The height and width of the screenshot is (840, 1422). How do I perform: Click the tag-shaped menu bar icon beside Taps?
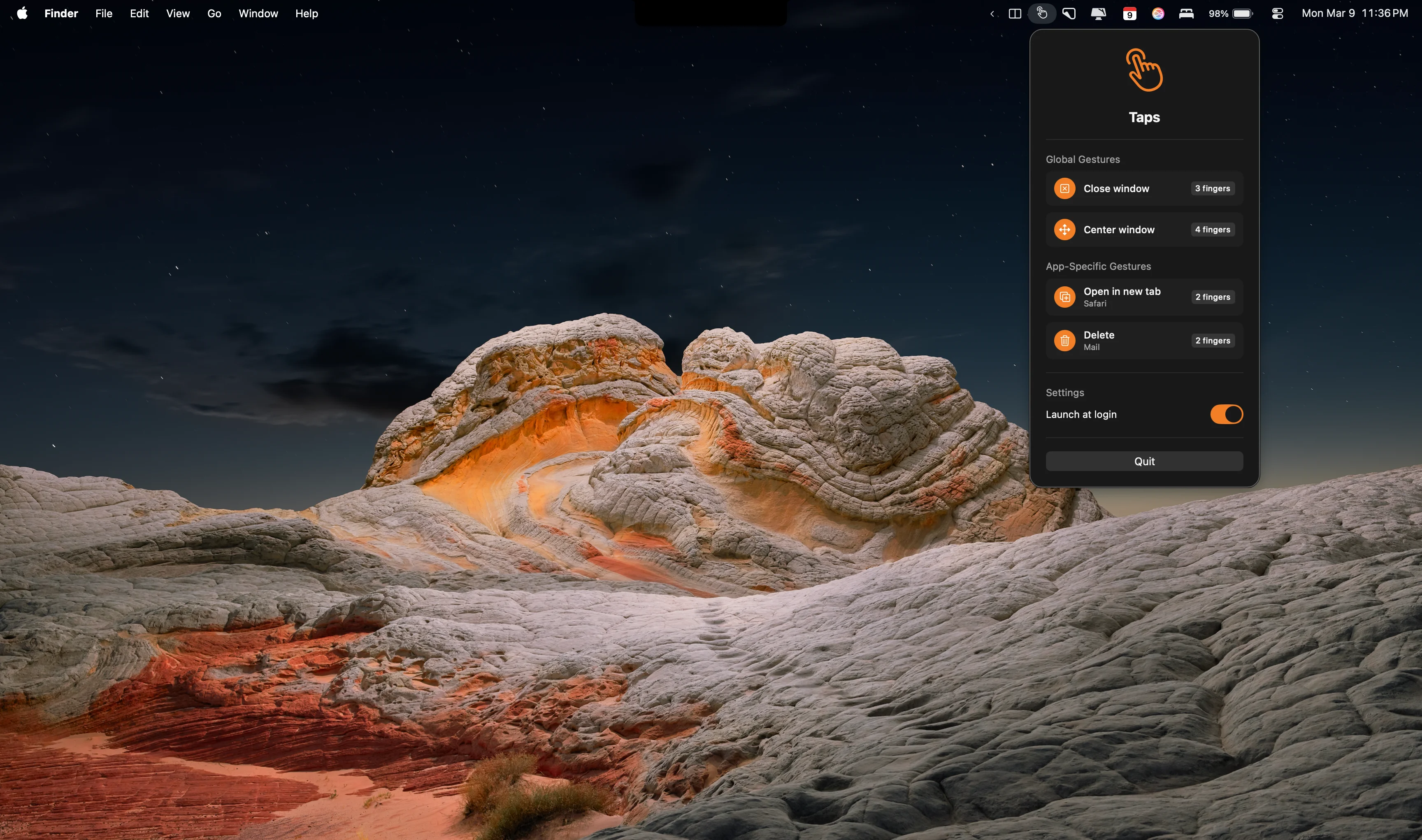pos(1069,14)
